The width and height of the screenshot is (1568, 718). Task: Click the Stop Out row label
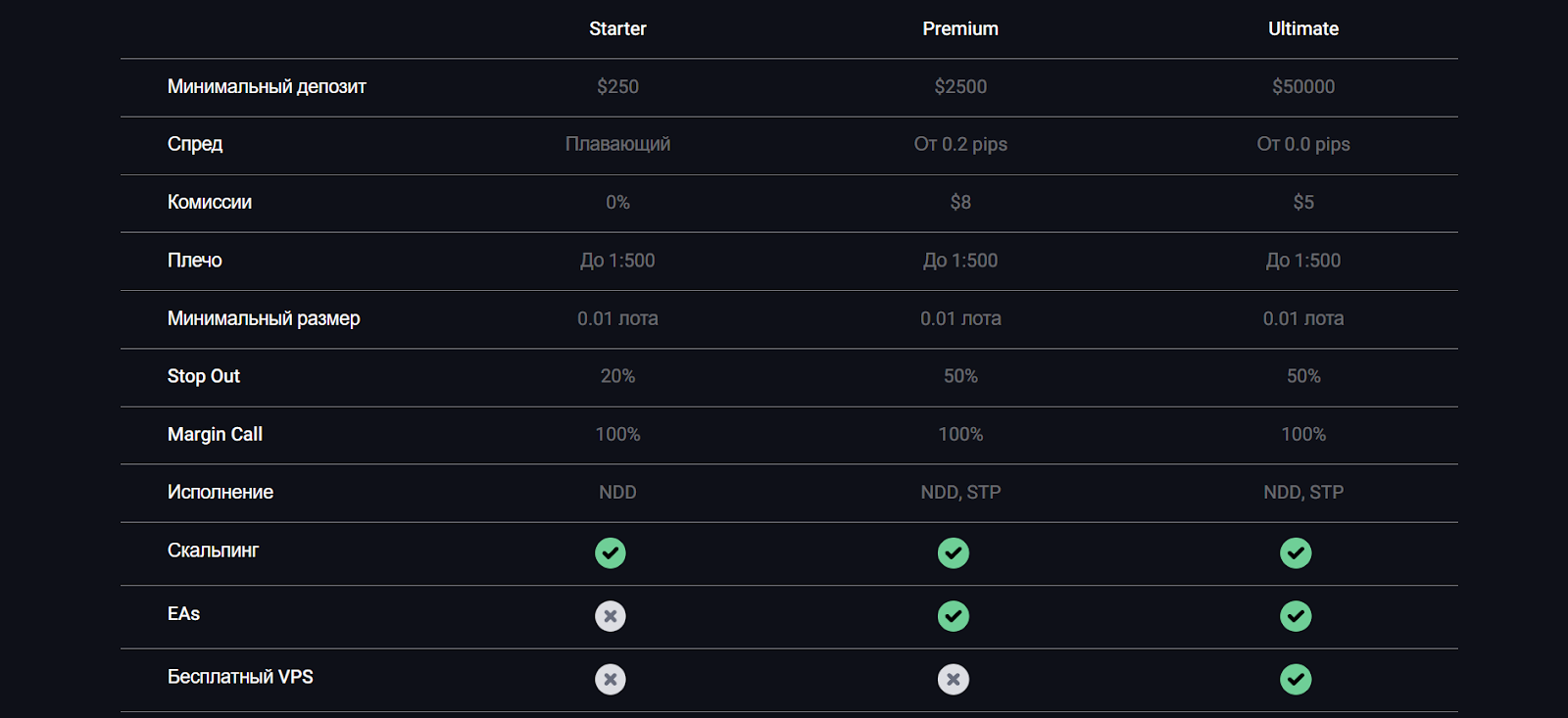[x=204, y=376]
